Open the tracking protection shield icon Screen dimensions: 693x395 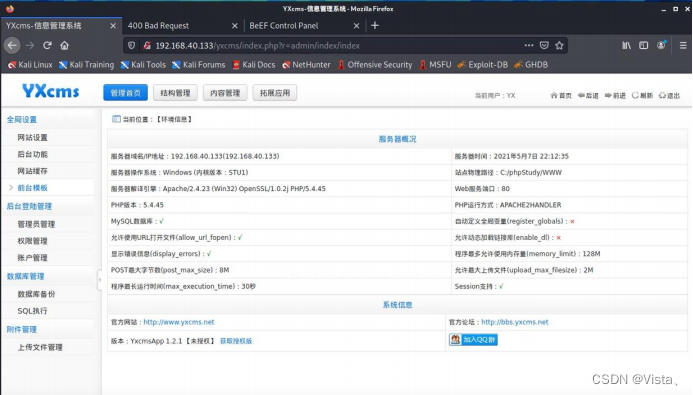point(131,45)
